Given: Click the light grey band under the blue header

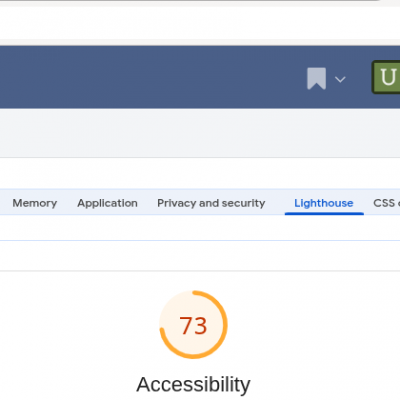Looking at the screenshot, I should 200,133.
